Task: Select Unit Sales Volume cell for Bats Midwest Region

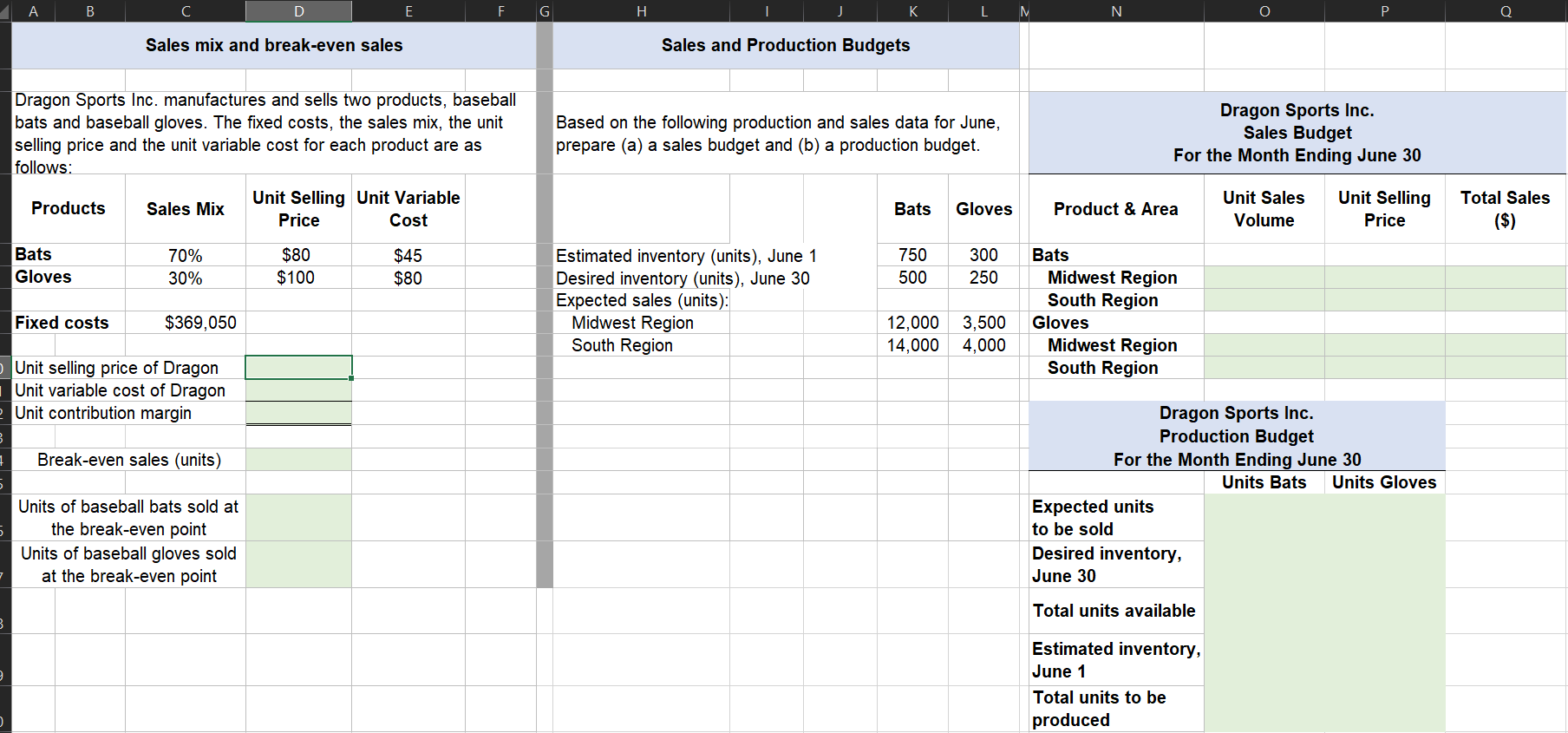Action: [1264, 278]
